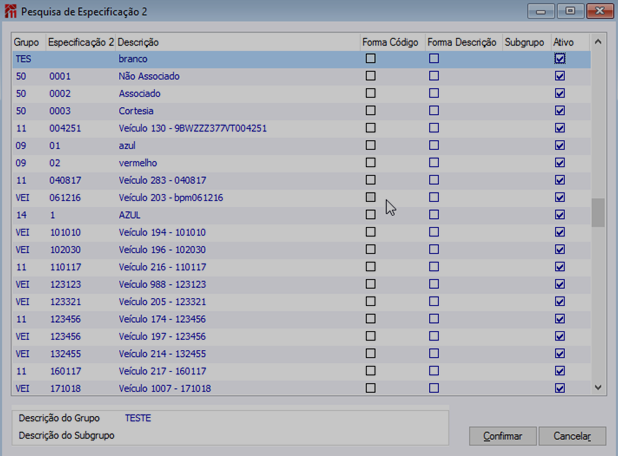
Task: Select 'Veículo 205 - 123321' row
Action: pyautogui.click(x=302, y=302)
